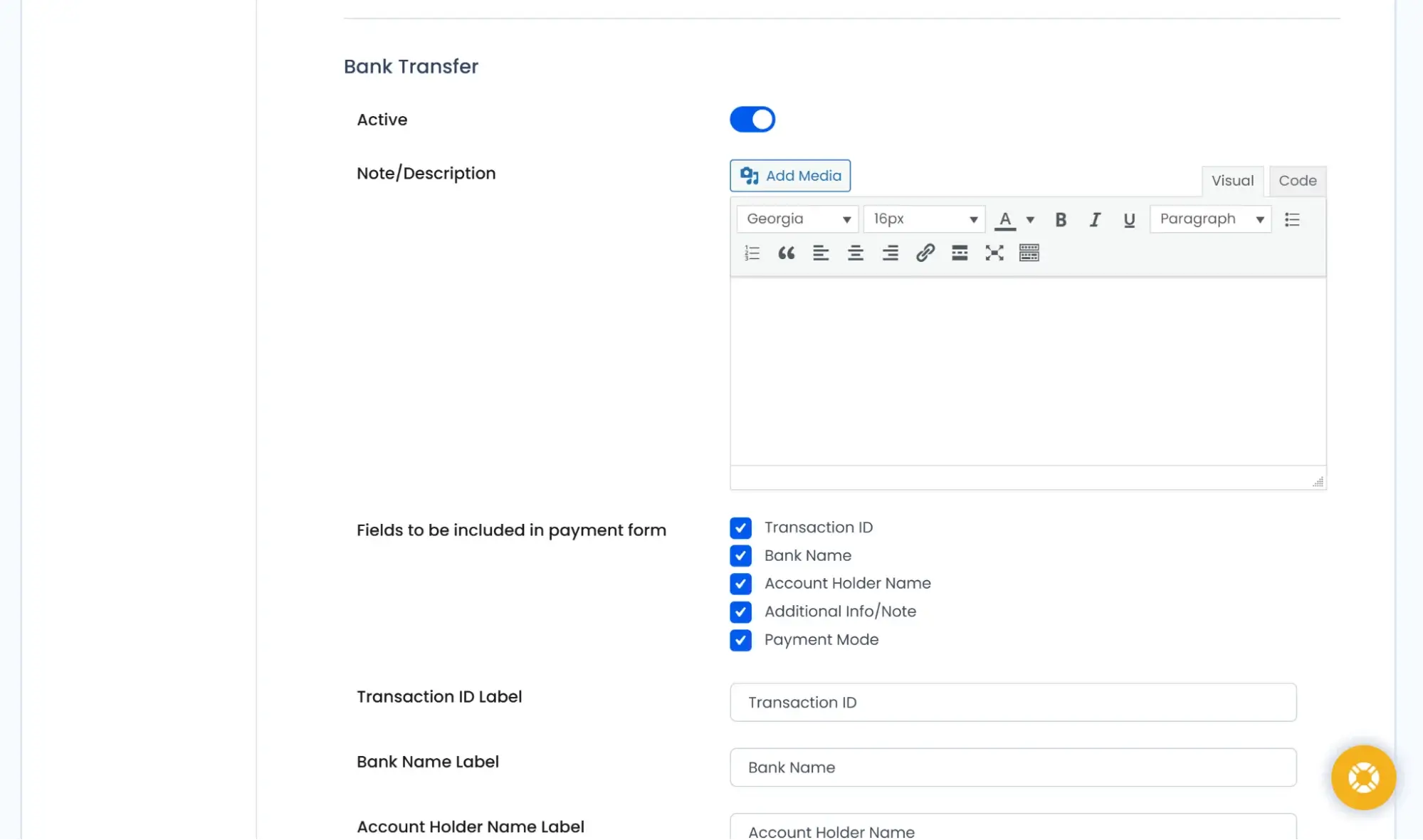The width and height of the screenshot is (1423, 840).
Task: Toggle the toolbar keyboard icon
Action: coord(1029,253)
